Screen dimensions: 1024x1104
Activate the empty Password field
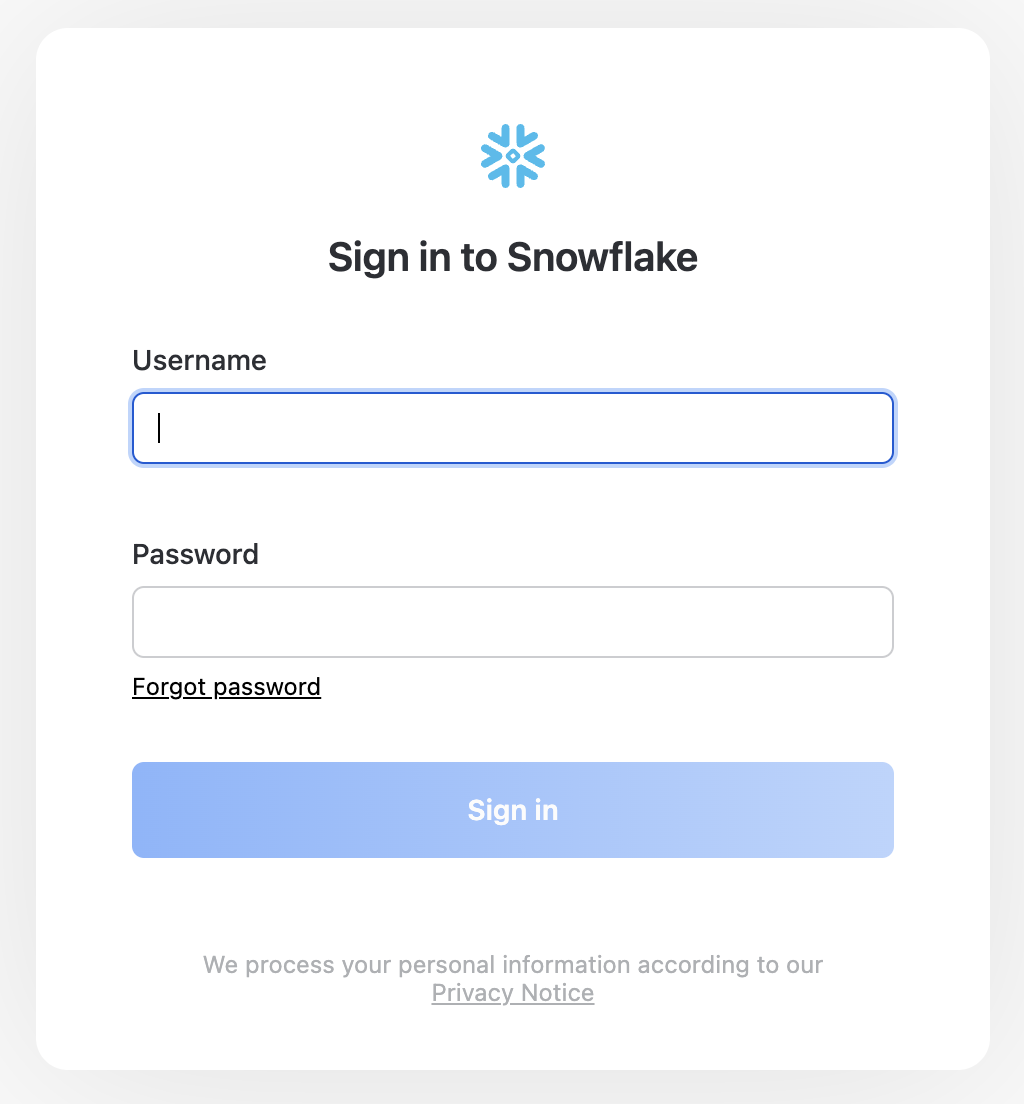(x=512, y=622)
